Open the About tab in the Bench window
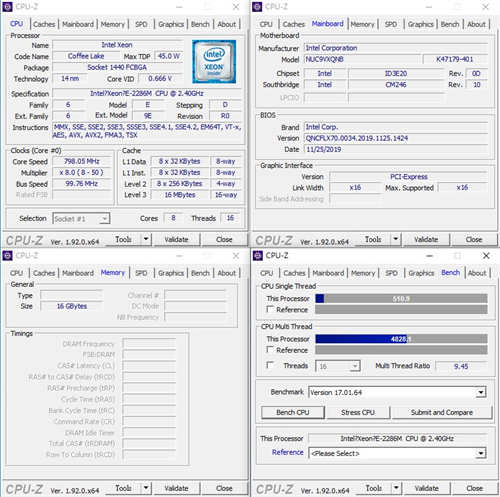The height and width of the screenshot is (497, 500). click(x=477, y=273)
